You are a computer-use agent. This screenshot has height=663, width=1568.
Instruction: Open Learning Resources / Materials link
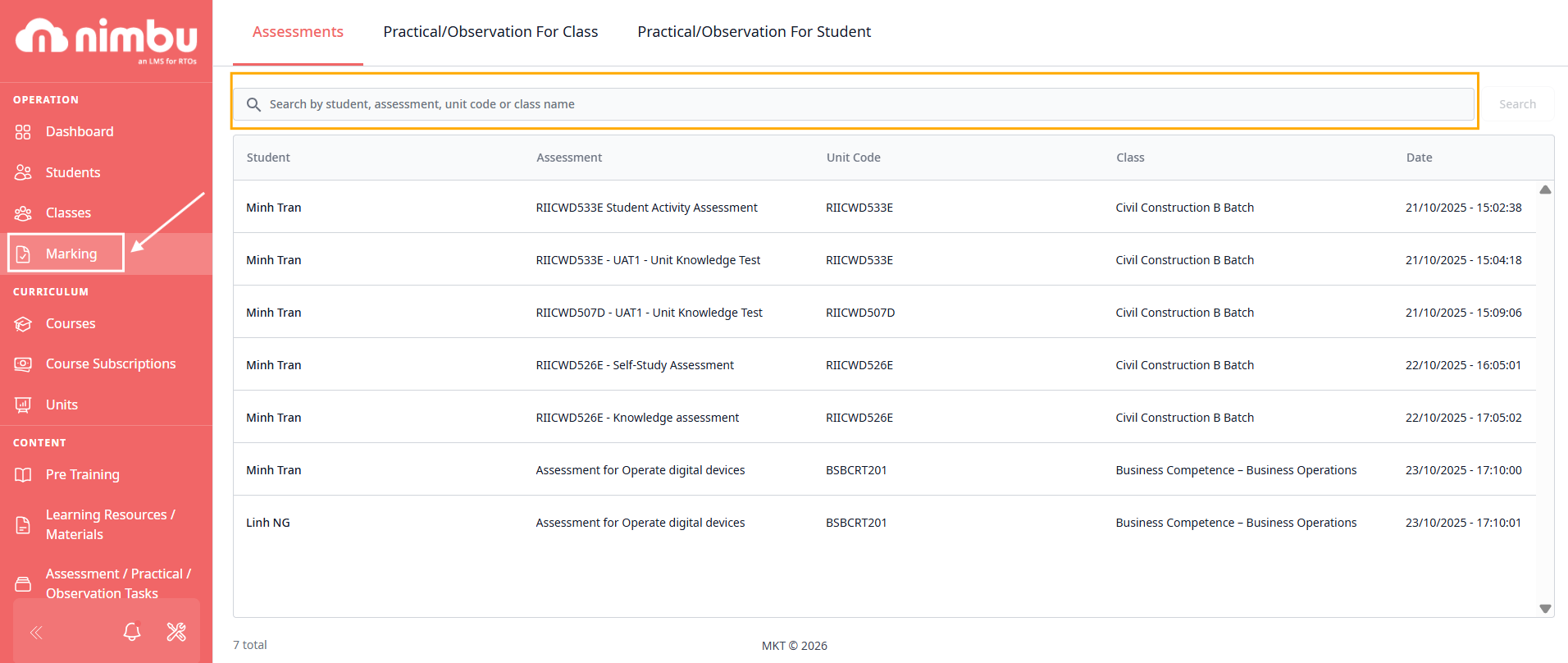pos(110,524)
